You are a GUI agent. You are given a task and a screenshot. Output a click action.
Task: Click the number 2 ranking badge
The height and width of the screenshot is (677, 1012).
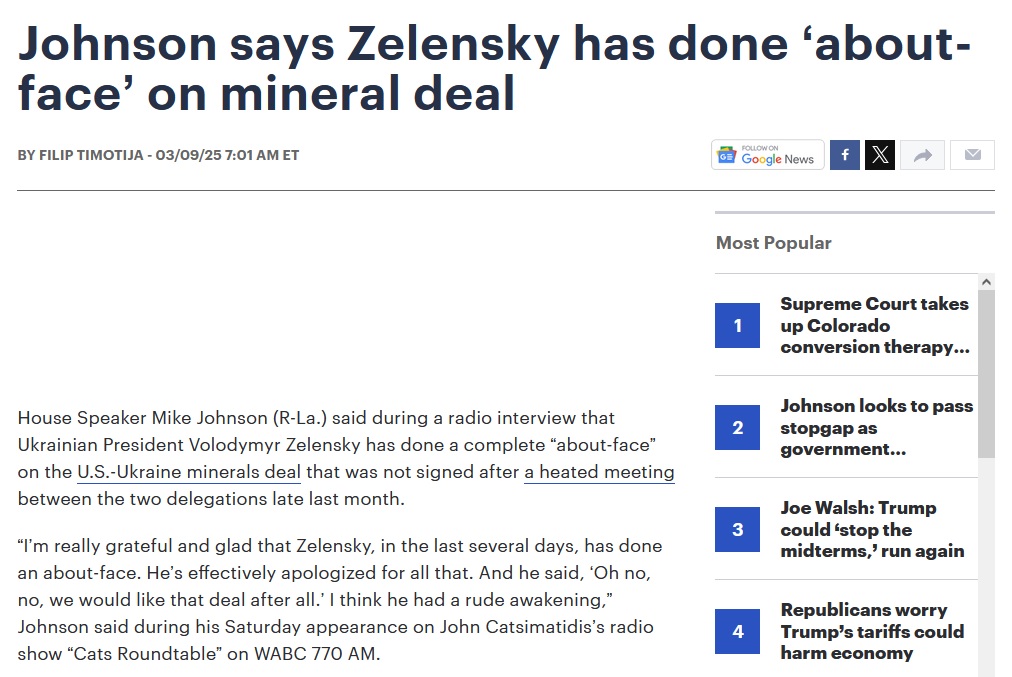point(738,428)
